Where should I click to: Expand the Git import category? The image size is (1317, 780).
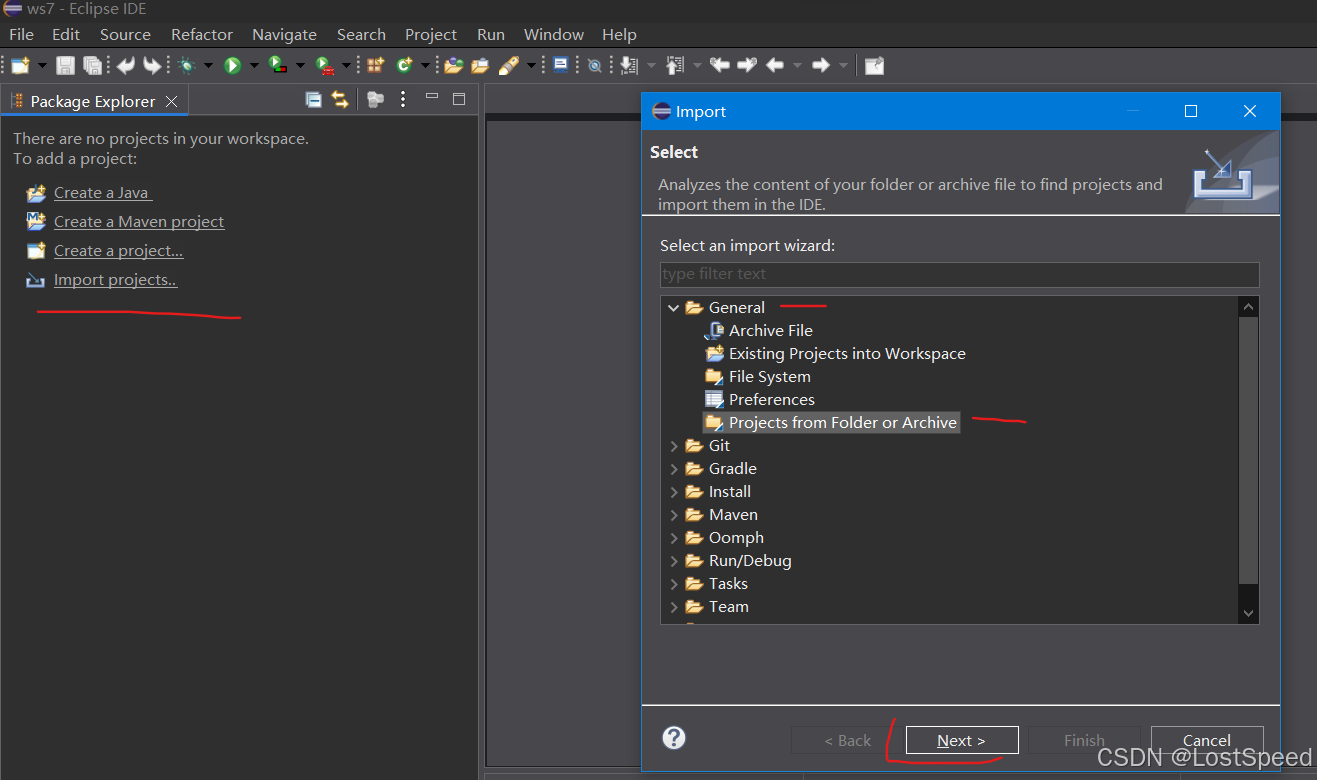tap(674, 446)
